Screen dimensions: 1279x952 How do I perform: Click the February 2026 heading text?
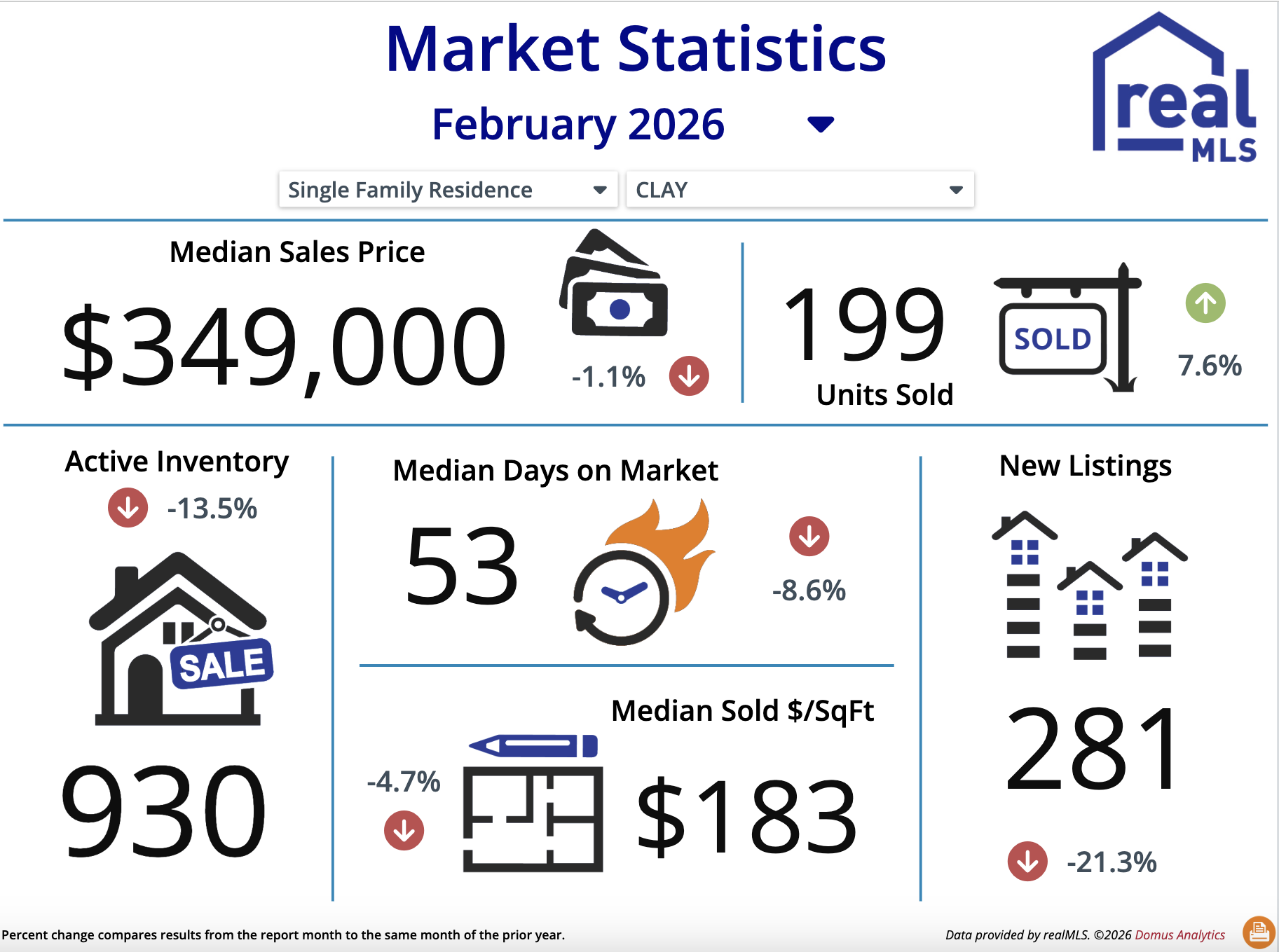point(578,125)
